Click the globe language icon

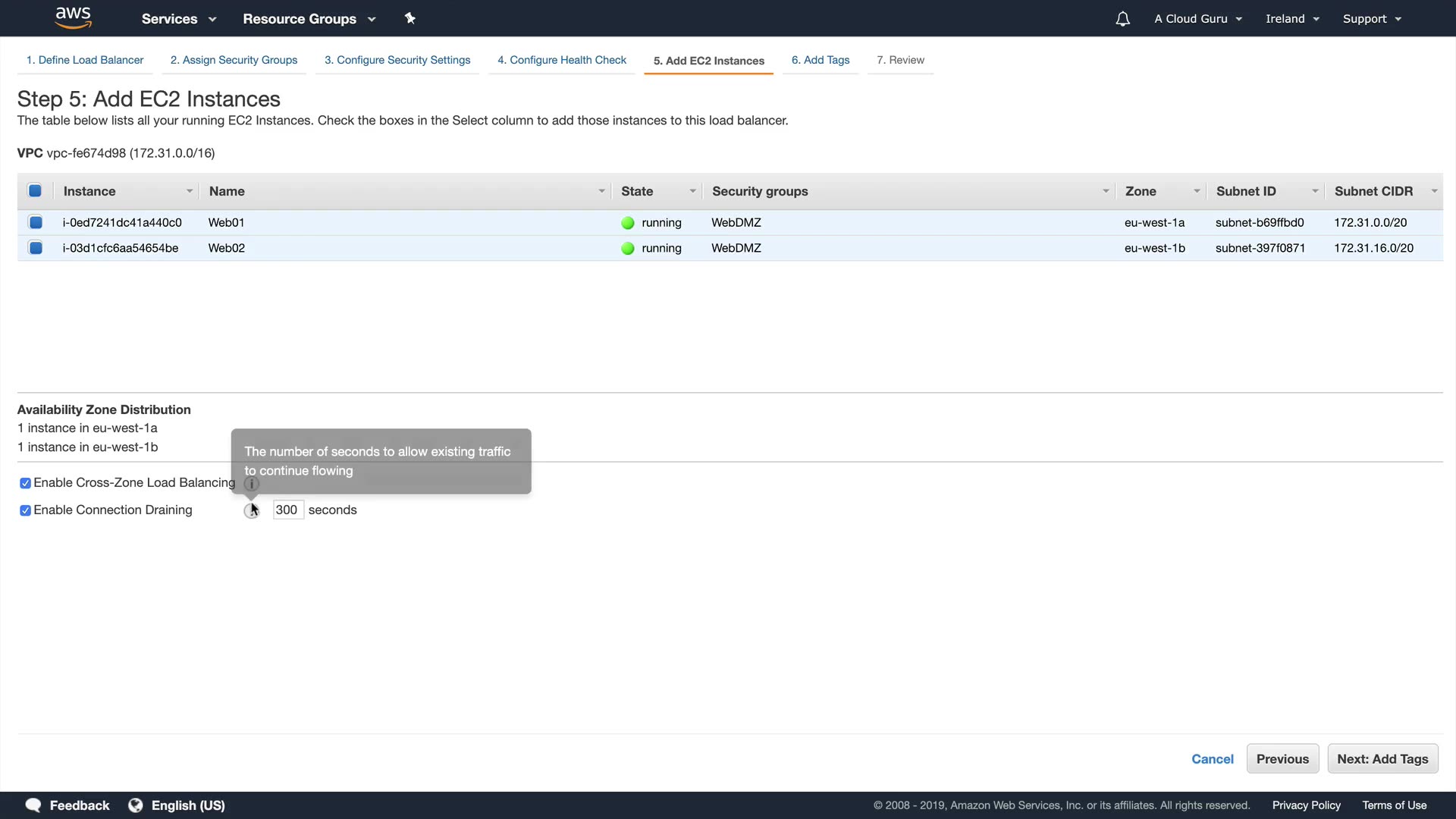(136, 805)
